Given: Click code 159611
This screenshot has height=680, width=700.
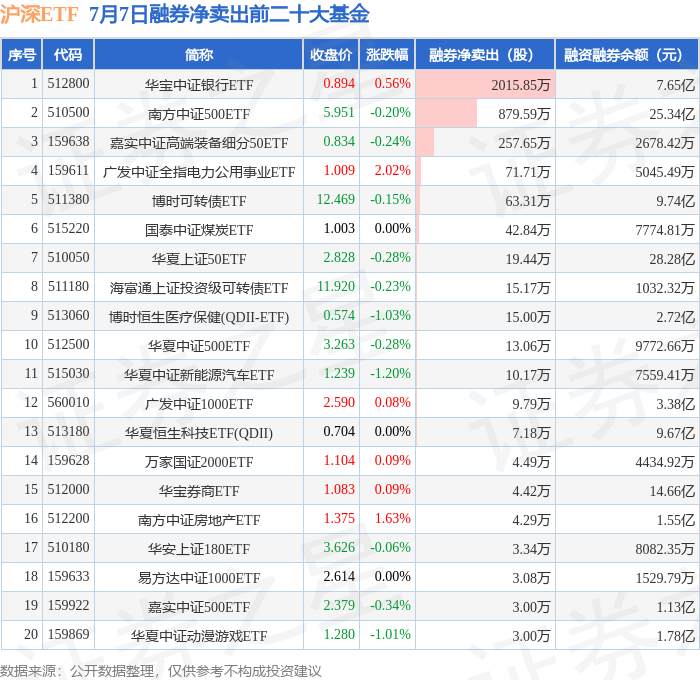Looking at the screenshot, I should pyautogui.click(x=68, y=171).
